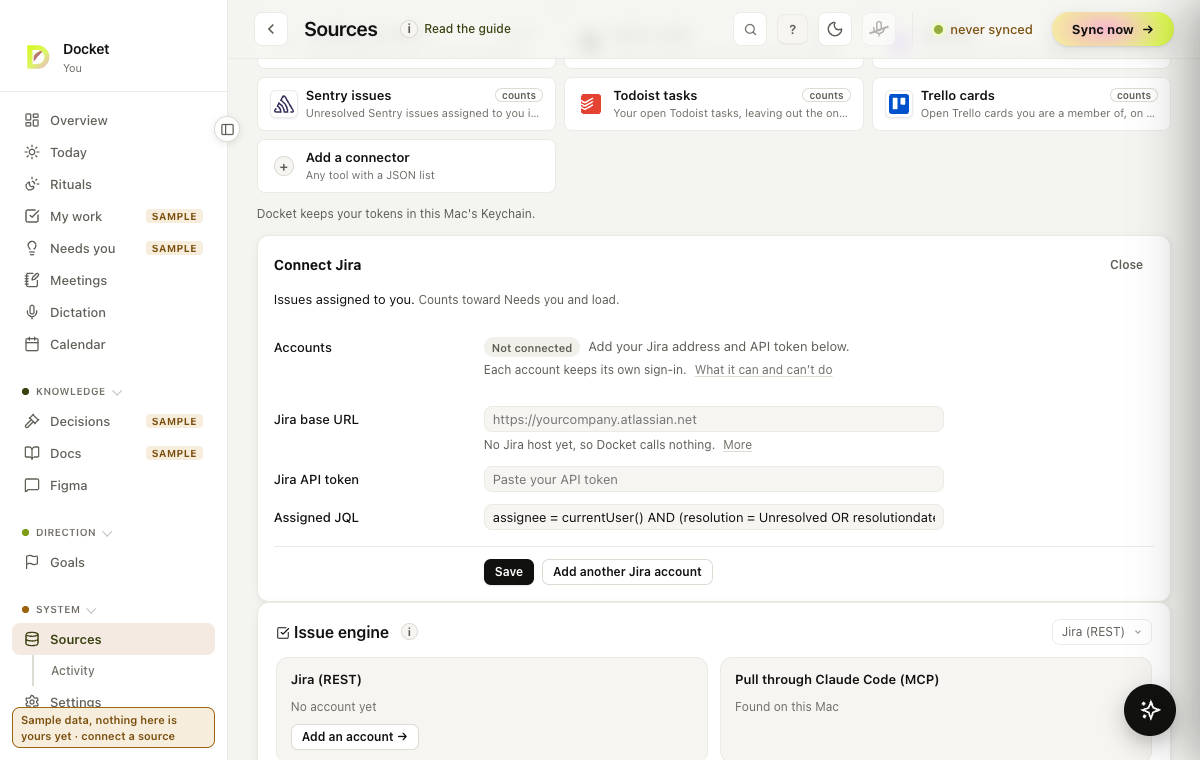The height and width of the screenshot is (760, 1200).
Task: Click the Figma chat icon
Action: point(32,485)
